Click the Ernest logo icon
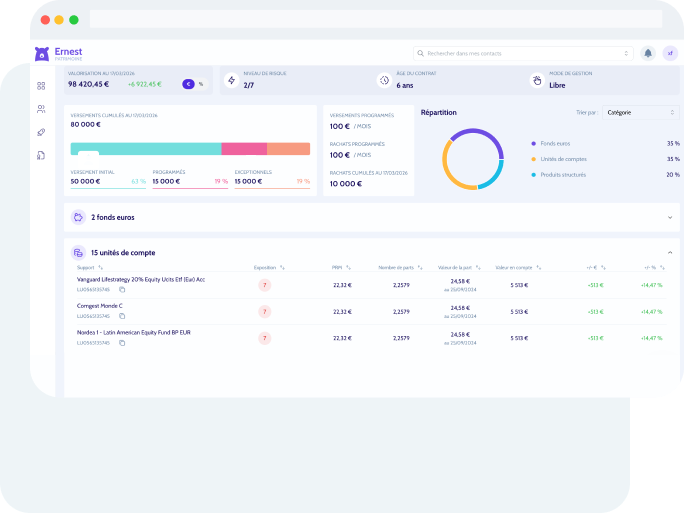The height and width of the screenshot is (513, 684). tap(41, 54)
